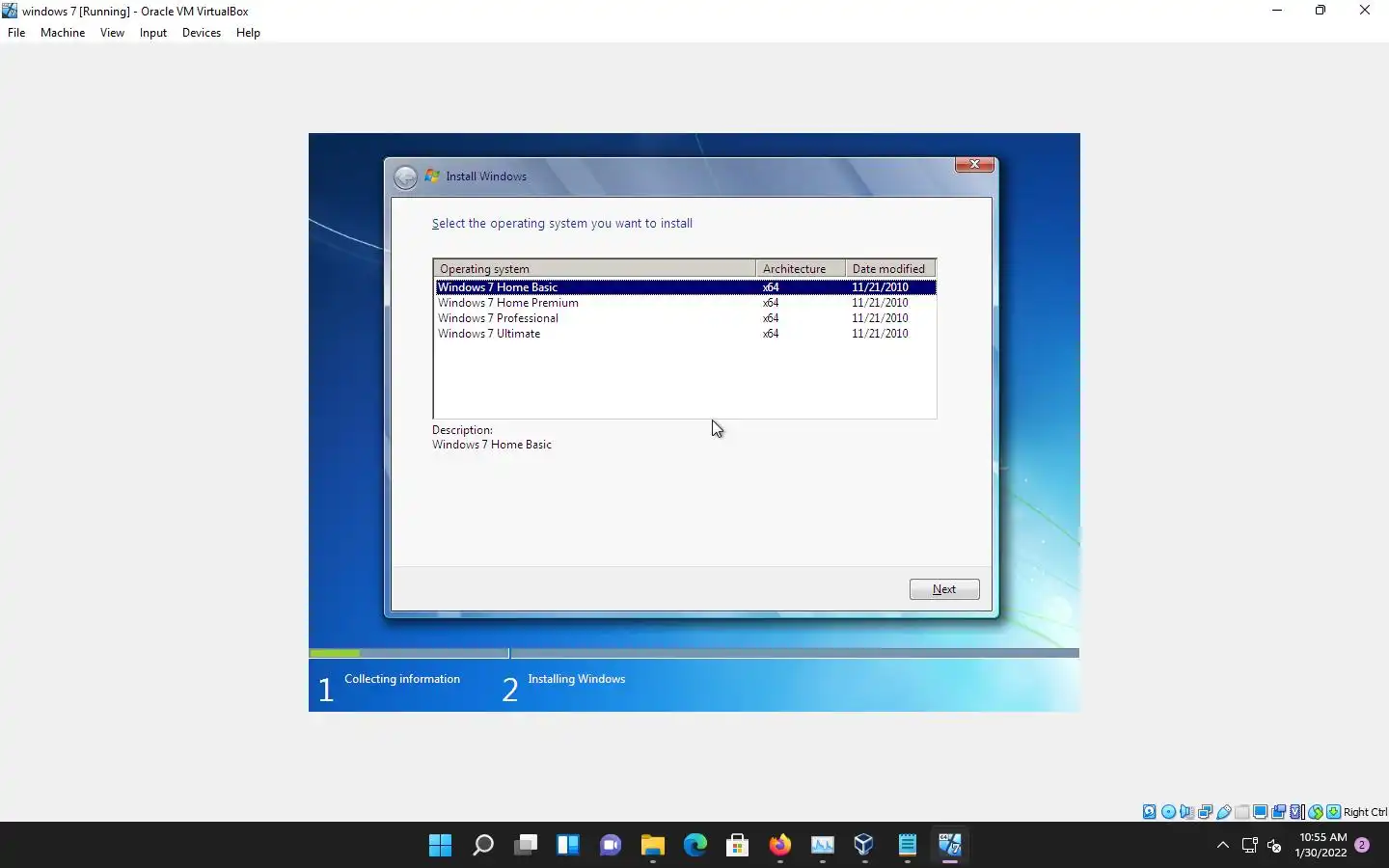Click the display settings status icon
Viewport: 1389px width, 868px height.
point(1261,812)
